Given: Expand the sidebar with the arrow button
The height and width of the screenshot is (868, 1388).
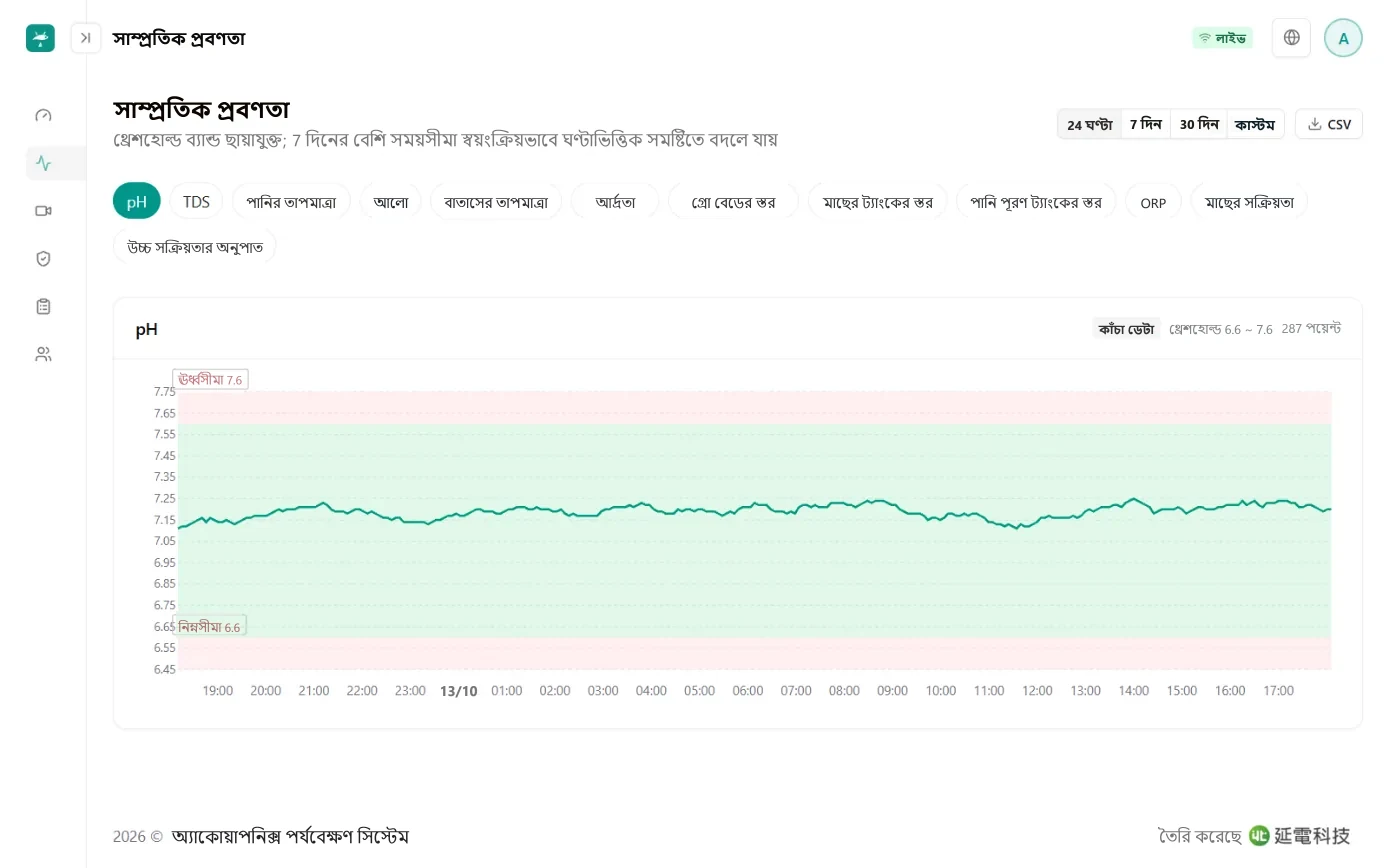Looking at the screenshot, I should coord(86,38).
